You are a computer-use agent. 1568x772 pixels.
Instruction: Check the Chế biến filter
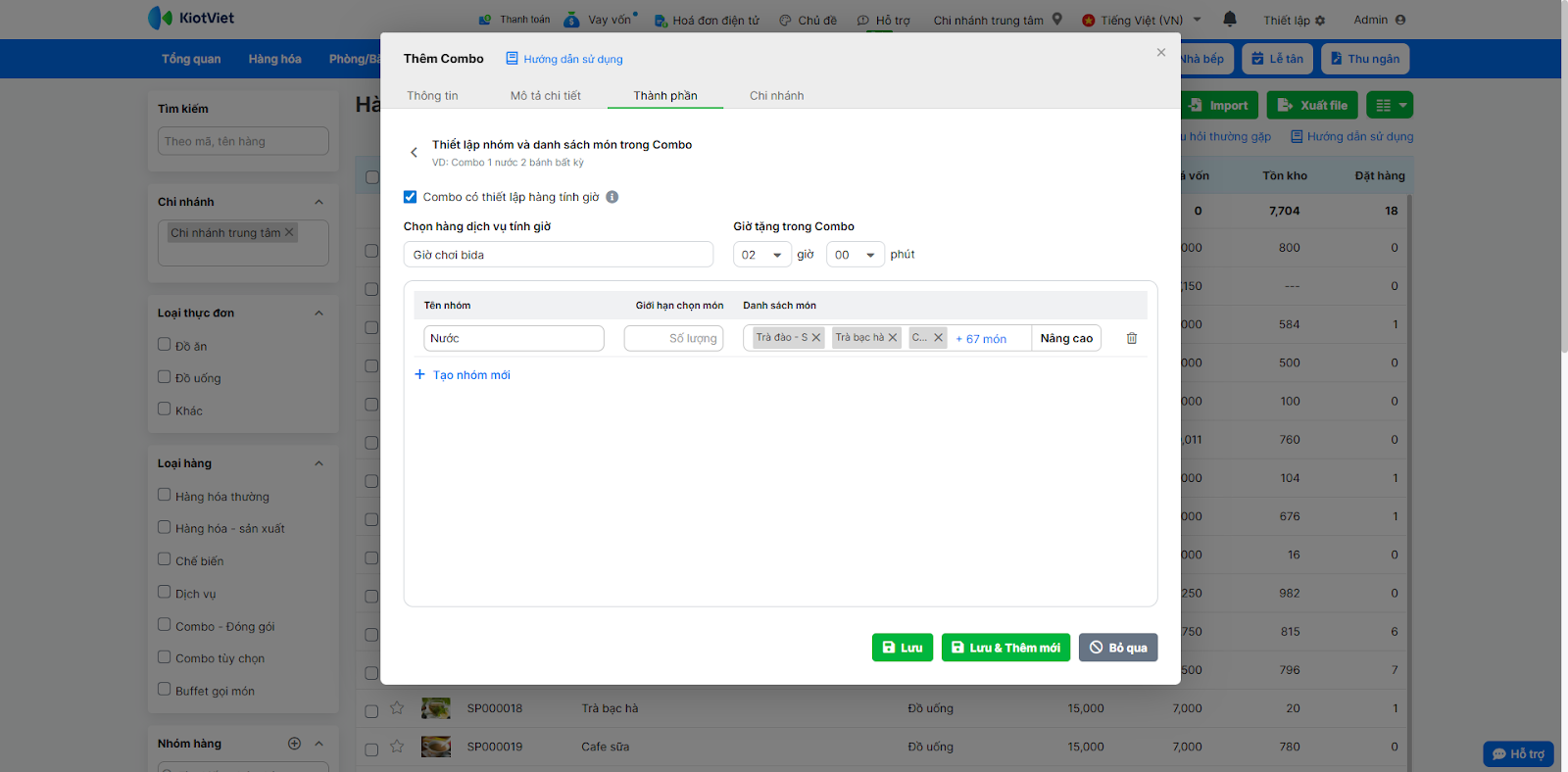click(x=165, y=559)
